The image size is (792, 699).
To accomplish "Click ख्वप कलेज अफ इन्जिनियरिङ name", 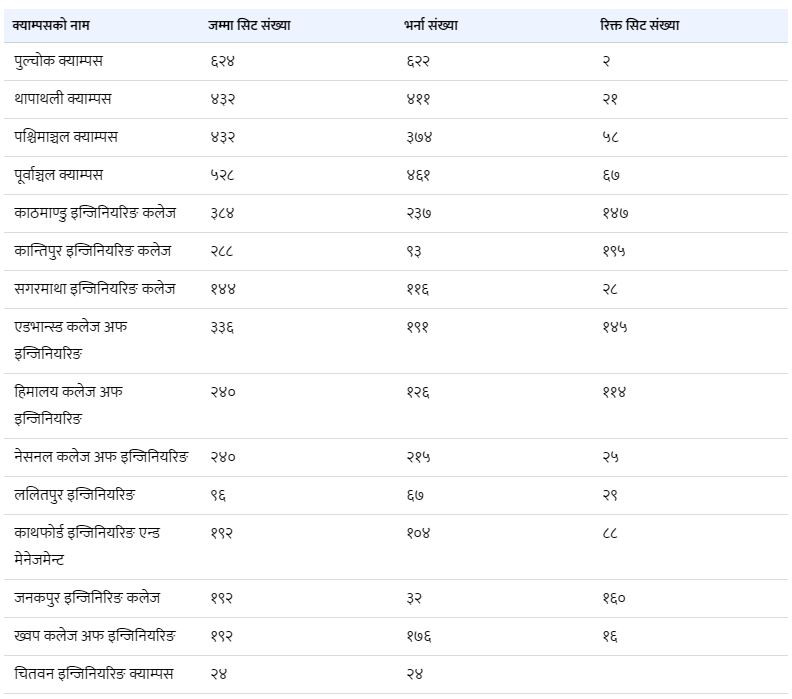I will point(95,636).
